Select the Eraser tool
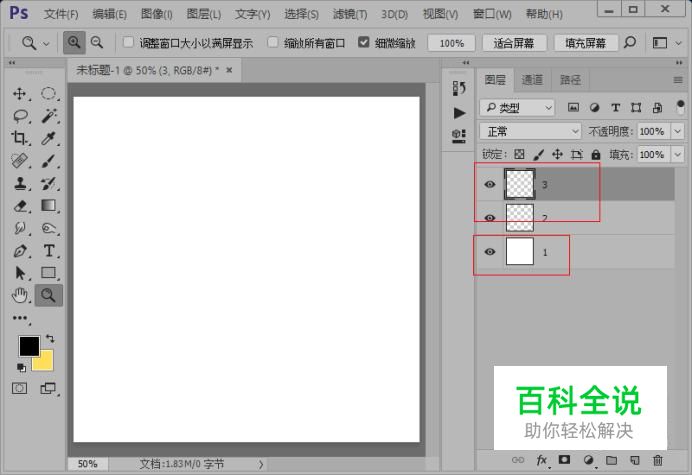The width and height of the screenshot is (692, 475). (x=20, y=206)
